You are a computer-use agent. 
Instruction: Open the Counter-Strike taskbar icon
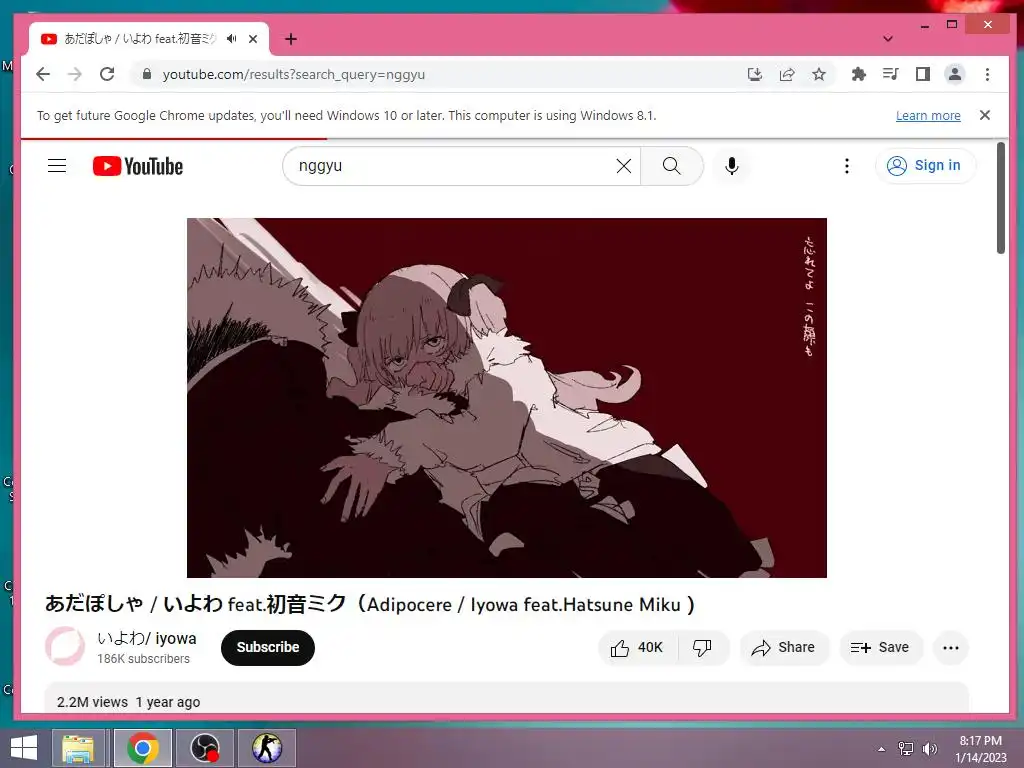point(266,748)
